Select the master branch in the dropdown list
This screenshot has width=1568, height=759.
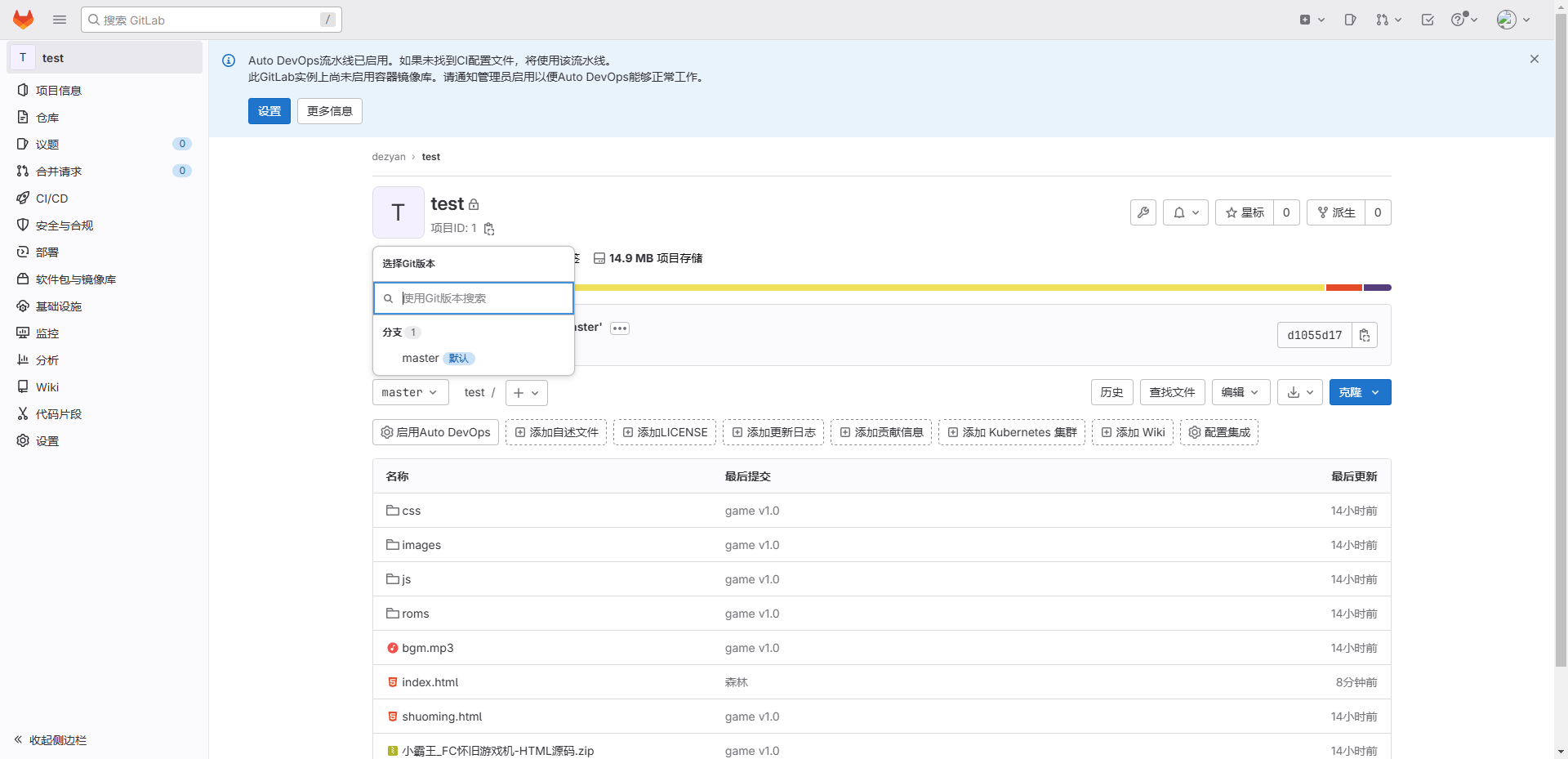click(x=474, y=359)
